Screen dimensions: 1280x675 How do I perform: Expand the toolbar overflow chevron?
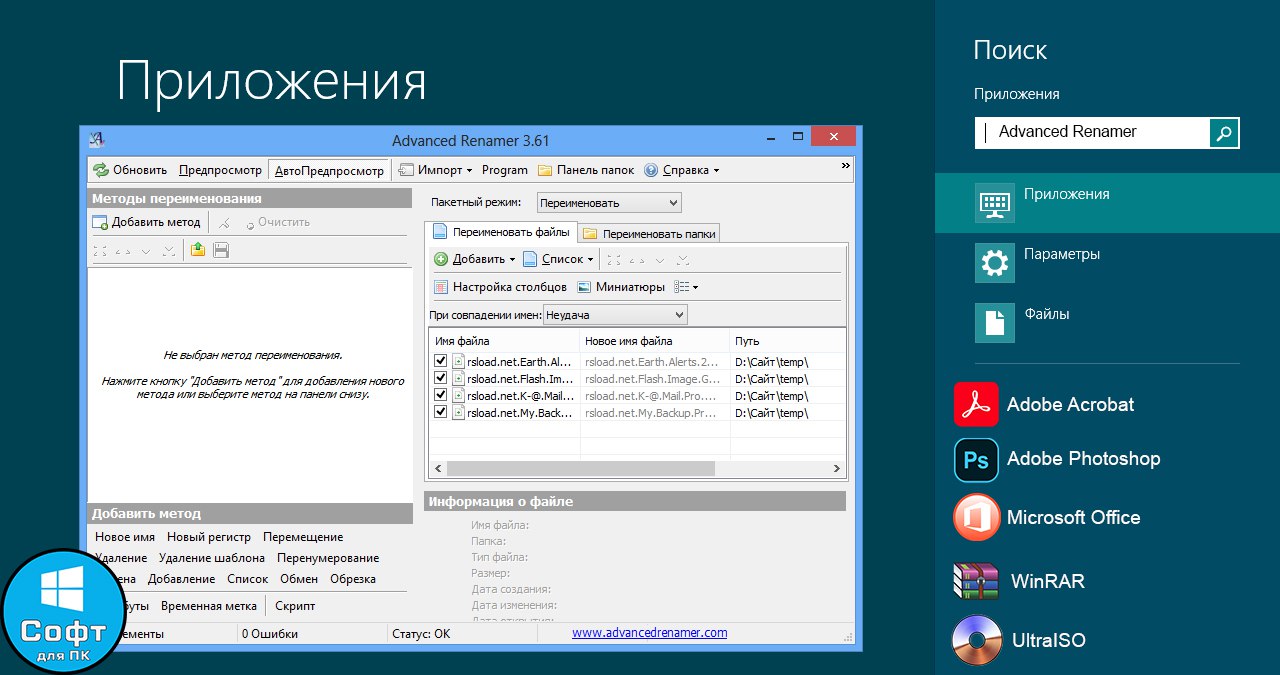pyautogui.click(x=846, y=166)
